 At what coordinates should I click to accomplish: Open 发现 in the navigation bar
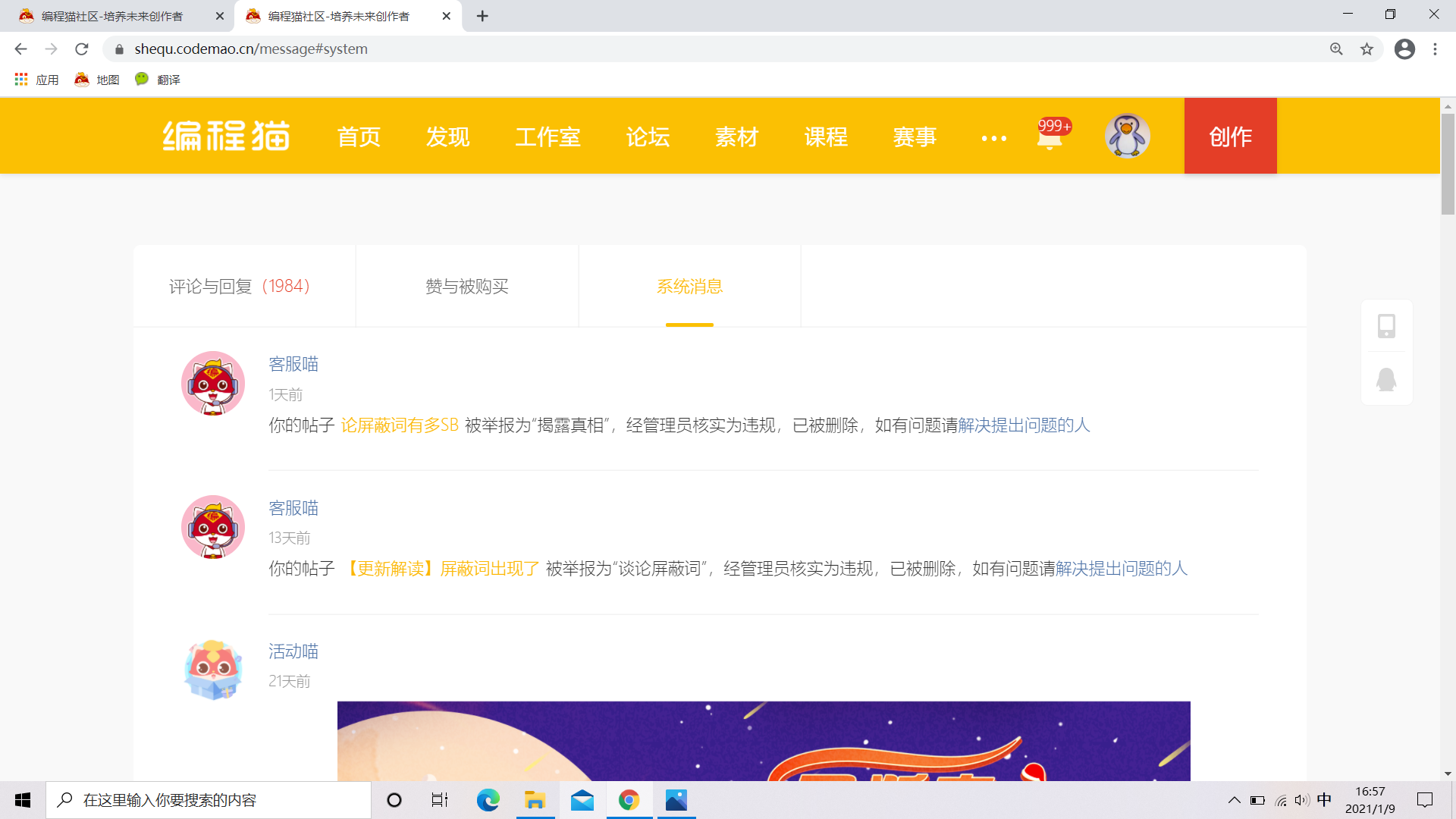click(x=447, y=136)
